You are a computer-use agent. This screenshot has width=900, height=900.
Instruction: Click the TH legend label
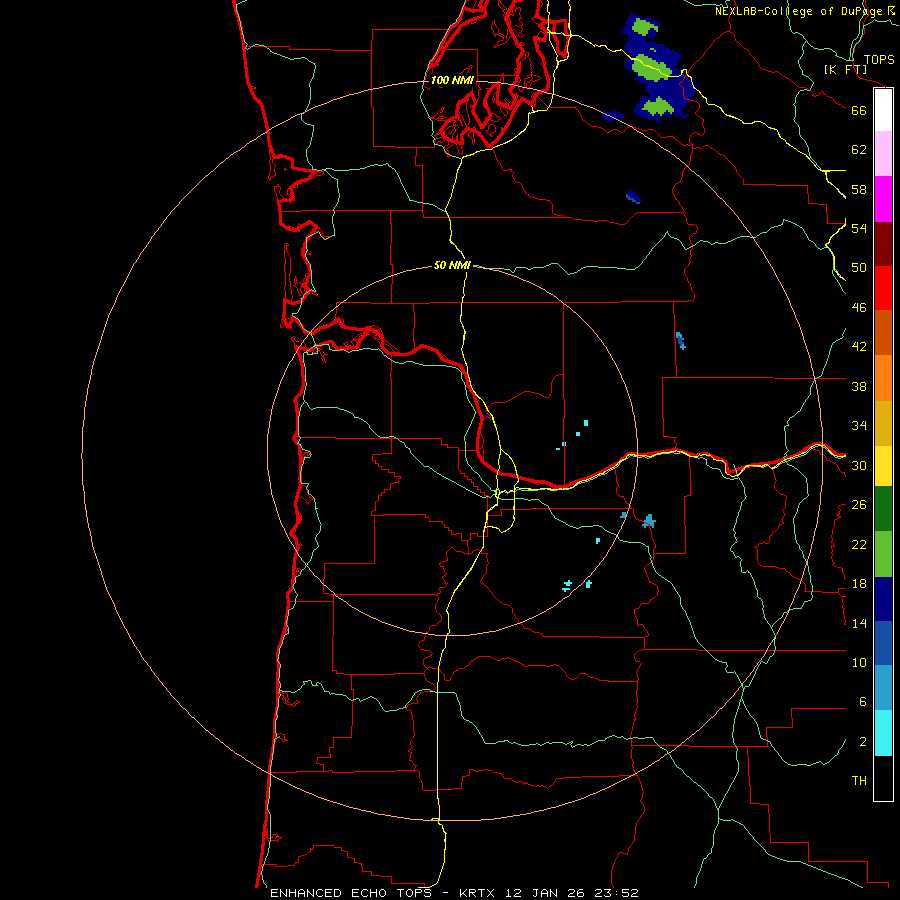pos(859,781)
